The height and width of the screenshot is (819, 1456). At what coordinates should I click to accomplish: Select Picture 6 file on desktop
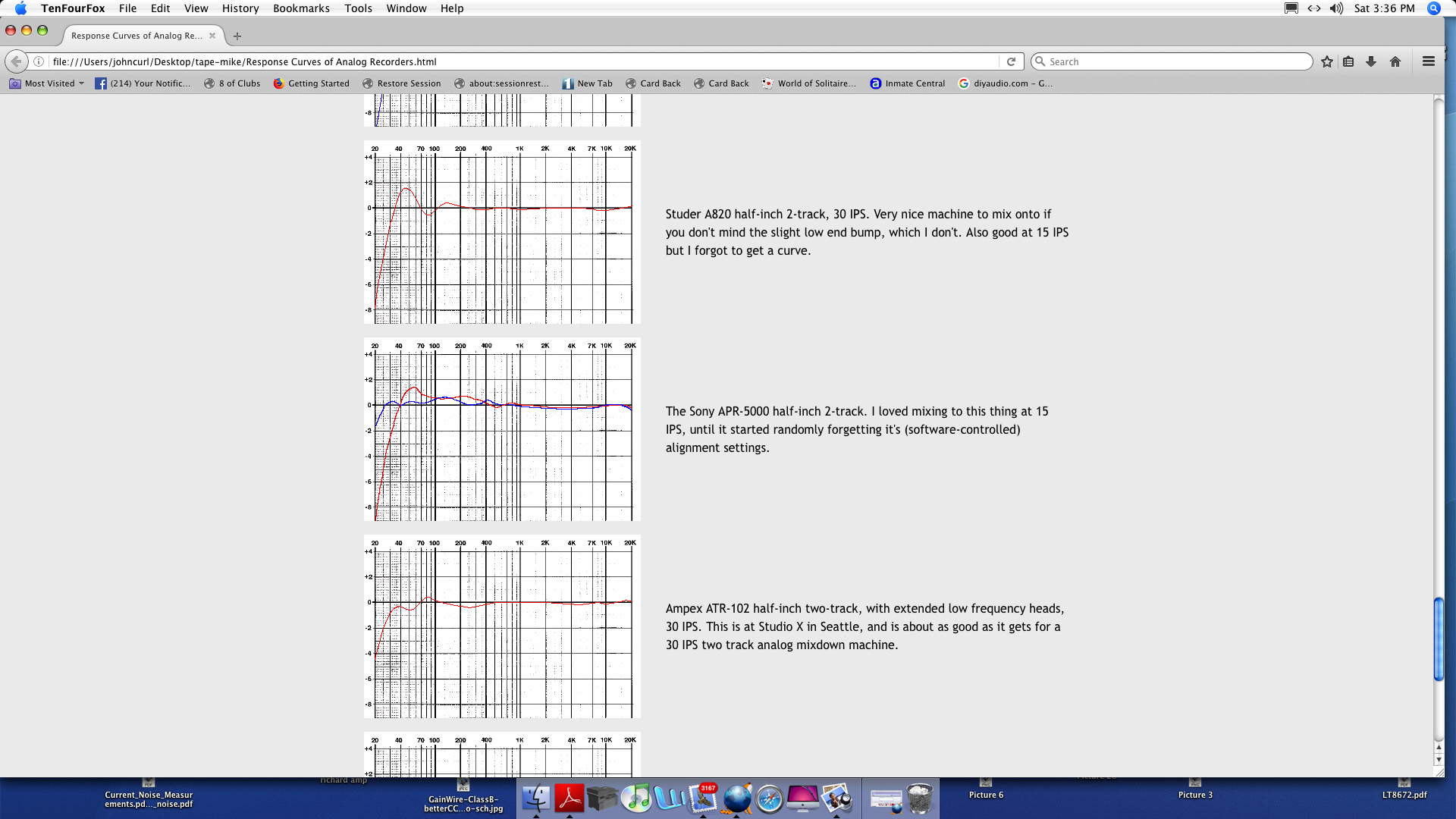tap(986, 790)
